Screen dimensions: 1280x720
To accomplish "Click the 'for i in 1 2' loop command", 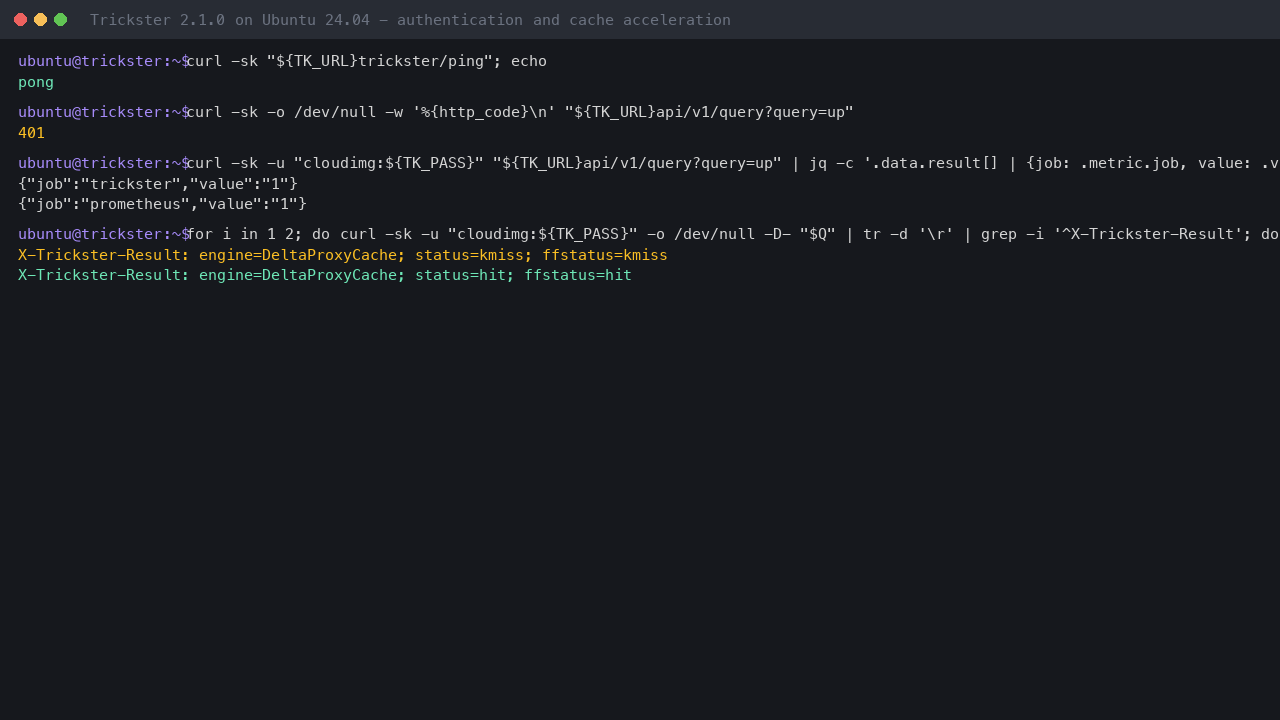I will click(733, 234).
